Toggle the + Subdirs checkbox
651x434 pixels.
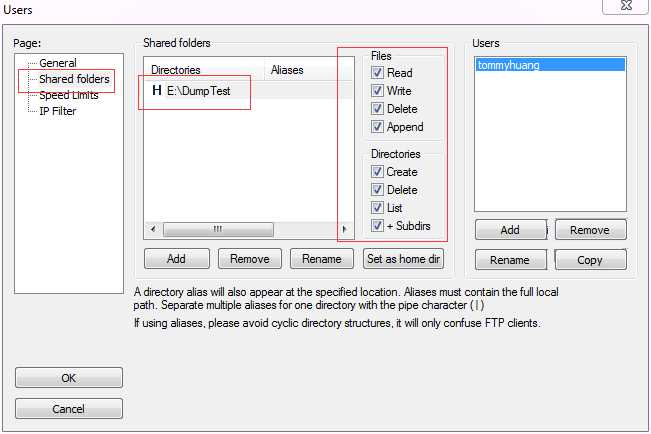pyautogui.click(x=377, y=226)
